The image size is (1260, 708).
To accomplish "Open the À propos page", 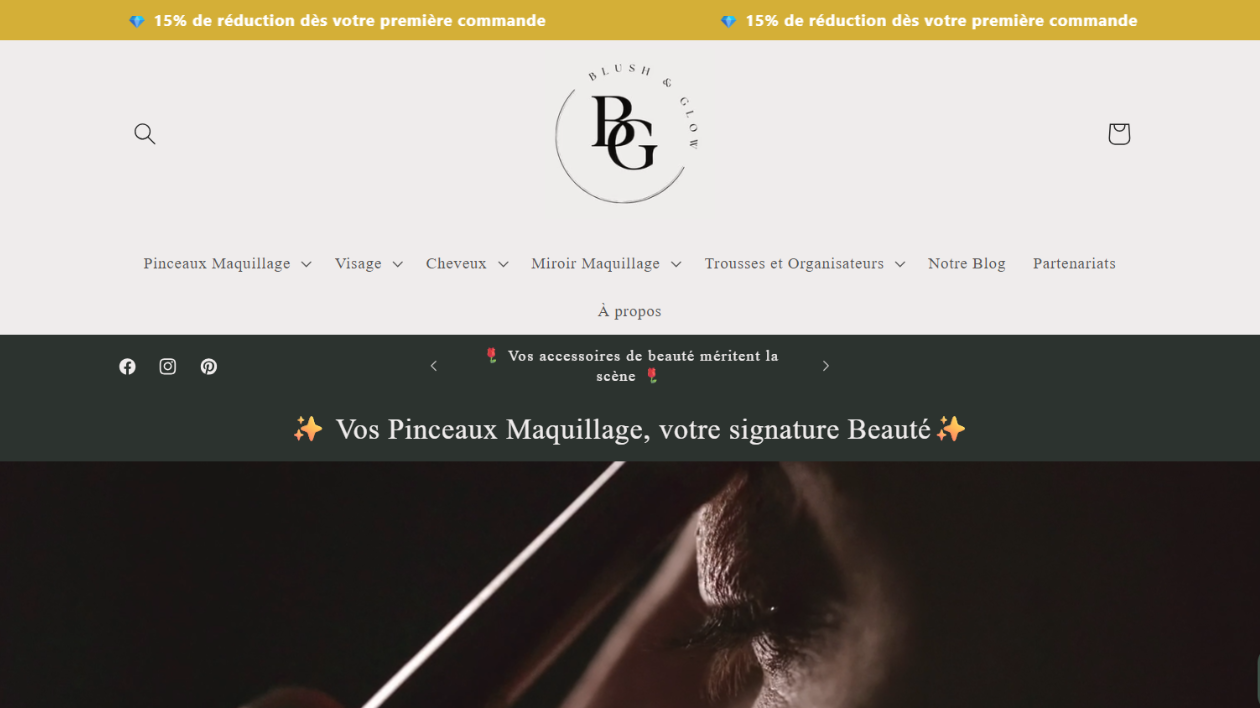I will tap(630, 311).
